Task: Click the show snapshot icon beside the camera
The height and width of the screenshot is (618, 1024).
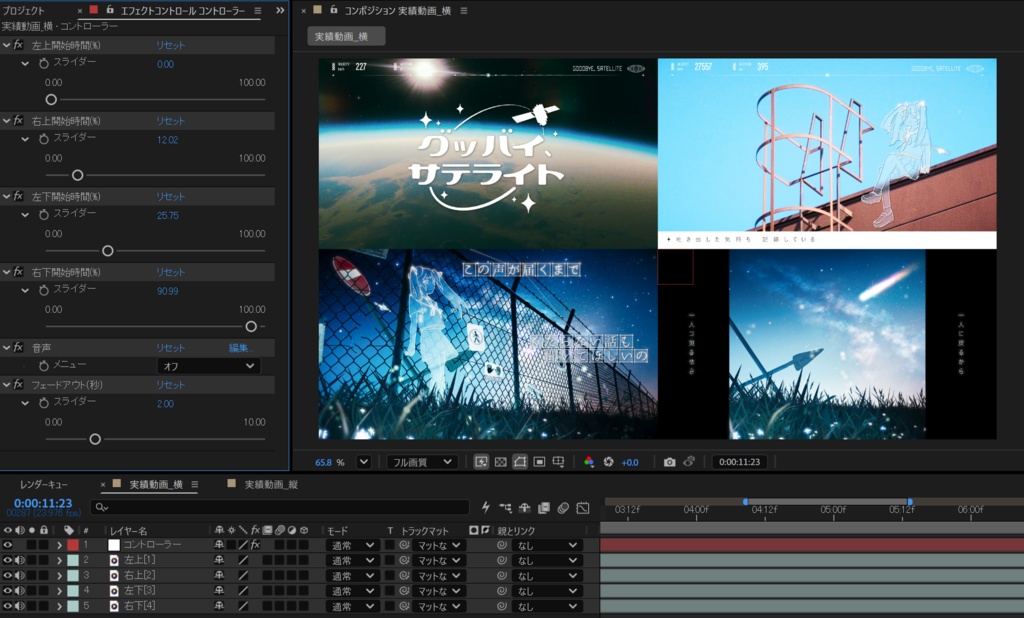Action: pyautogui.click(x=689, y=462)
